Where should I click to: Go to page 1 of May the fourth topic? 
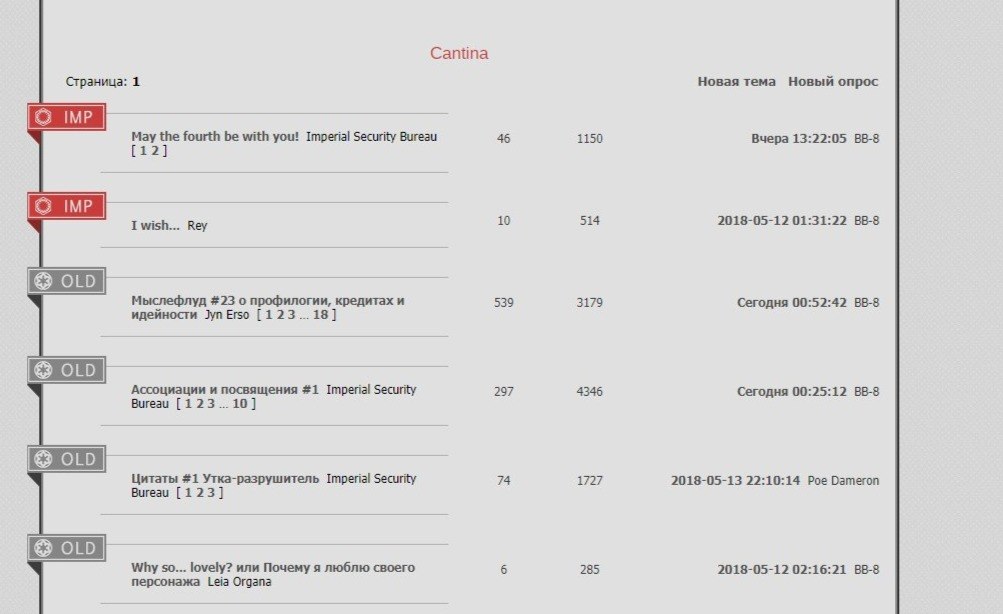click(x=143, y=151)
